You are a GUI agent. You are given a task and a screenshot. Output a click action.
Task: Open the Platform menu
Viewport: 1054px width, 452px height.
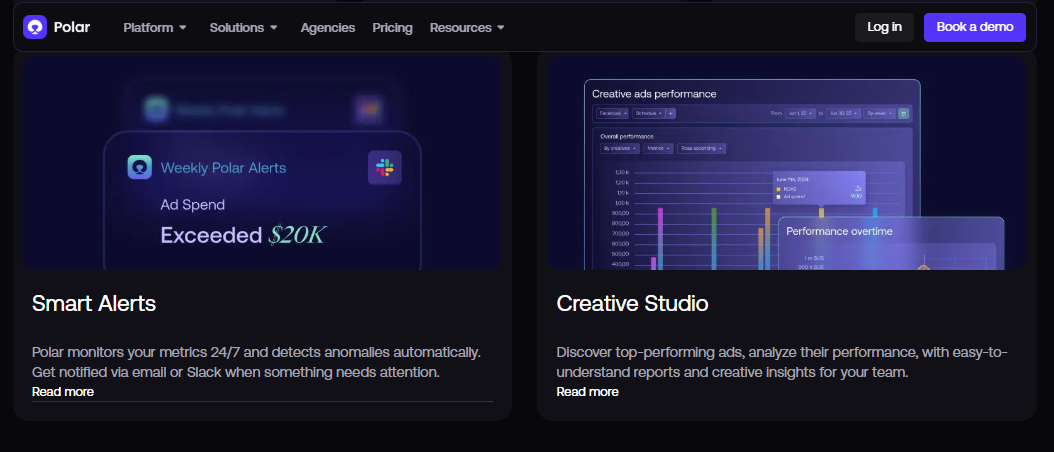148,28
